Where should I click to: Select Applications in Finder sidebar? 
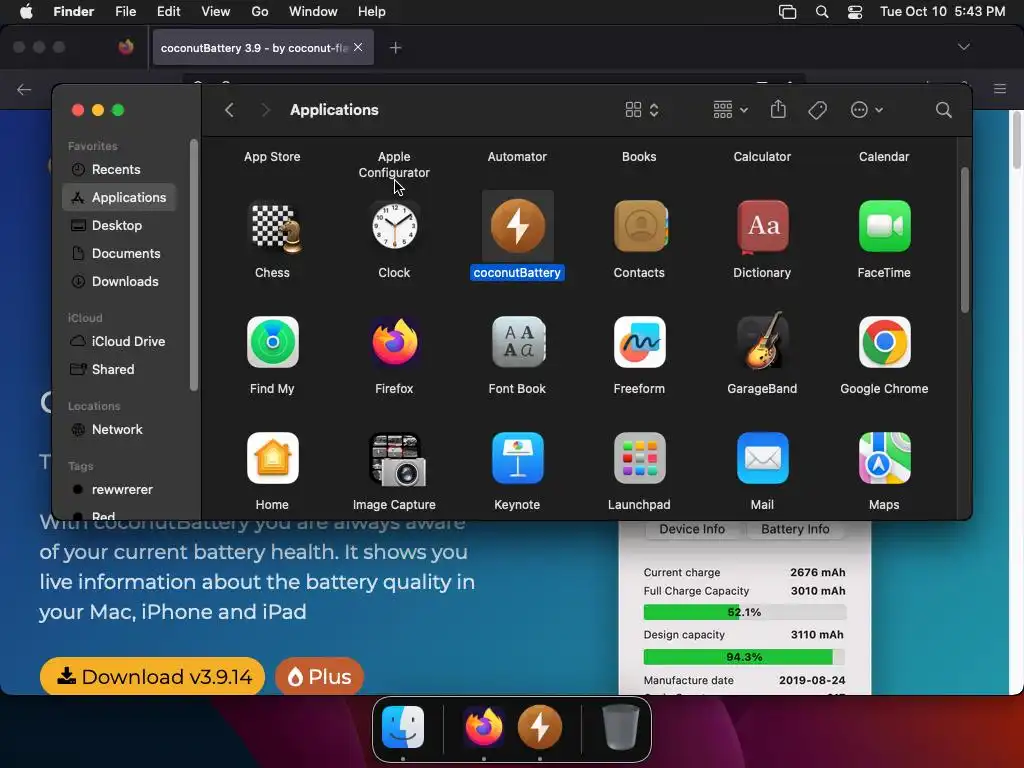click(x=118, y=197)
